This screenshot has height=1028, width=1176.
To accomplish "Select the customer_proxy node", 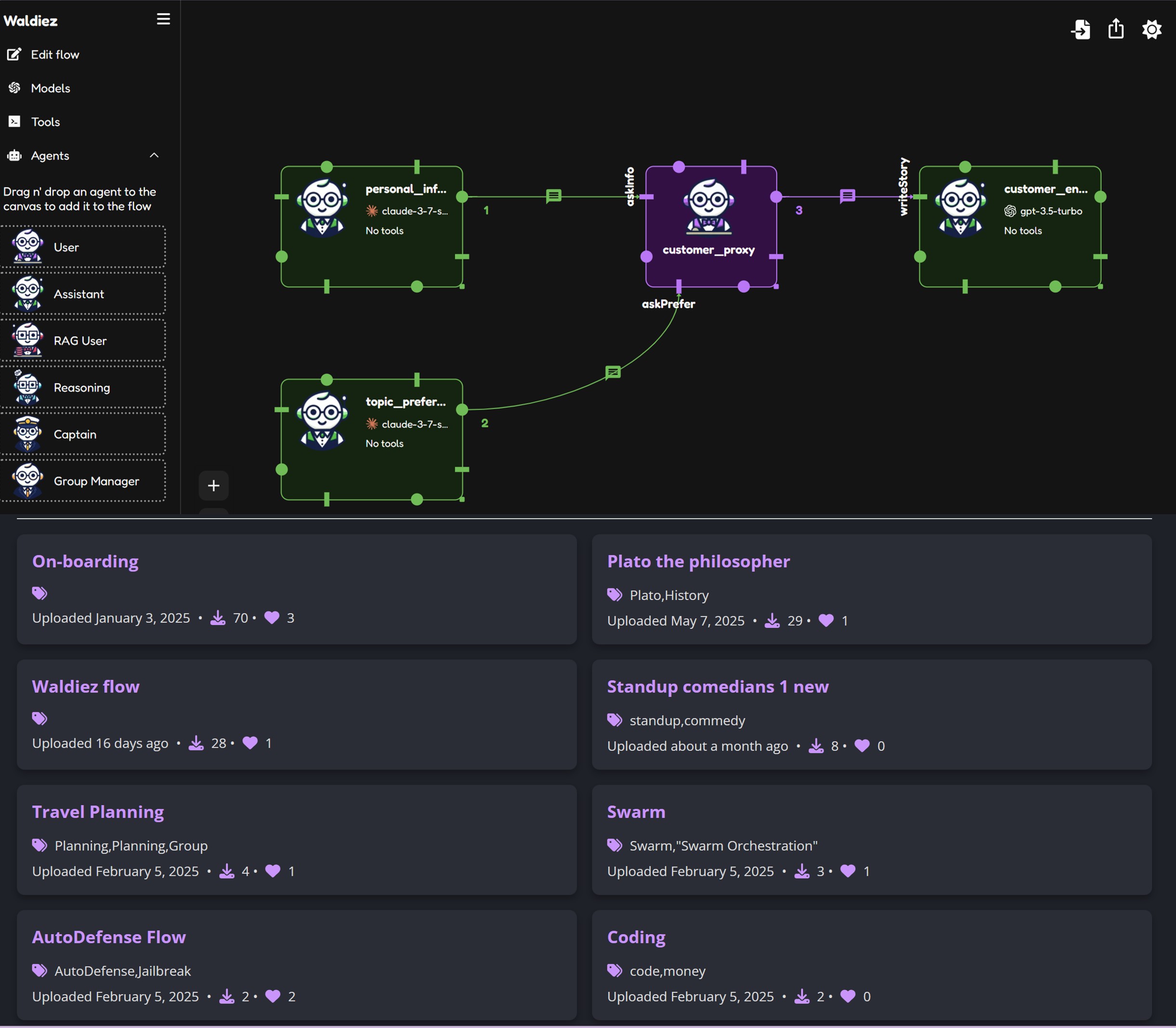I will (x=710, y=224).
